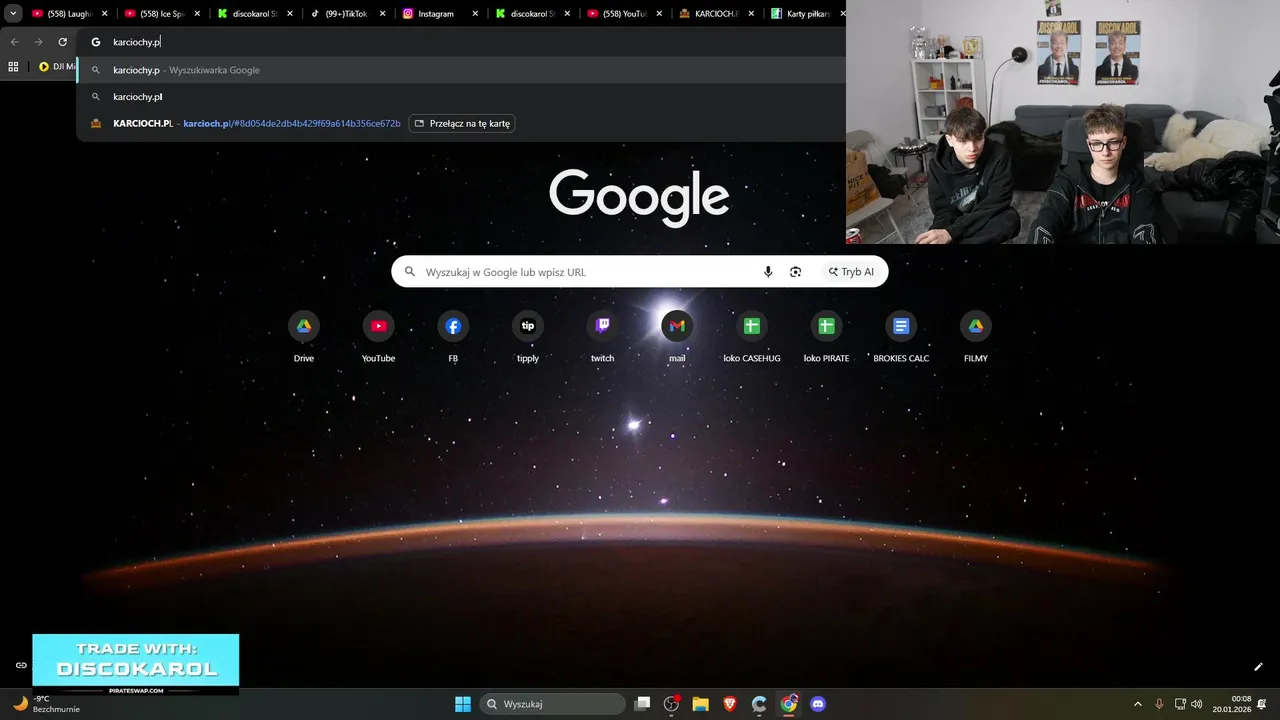Click the link icon beside Trade With banner
Screen dimensions: 1280x720
(21, 665)
